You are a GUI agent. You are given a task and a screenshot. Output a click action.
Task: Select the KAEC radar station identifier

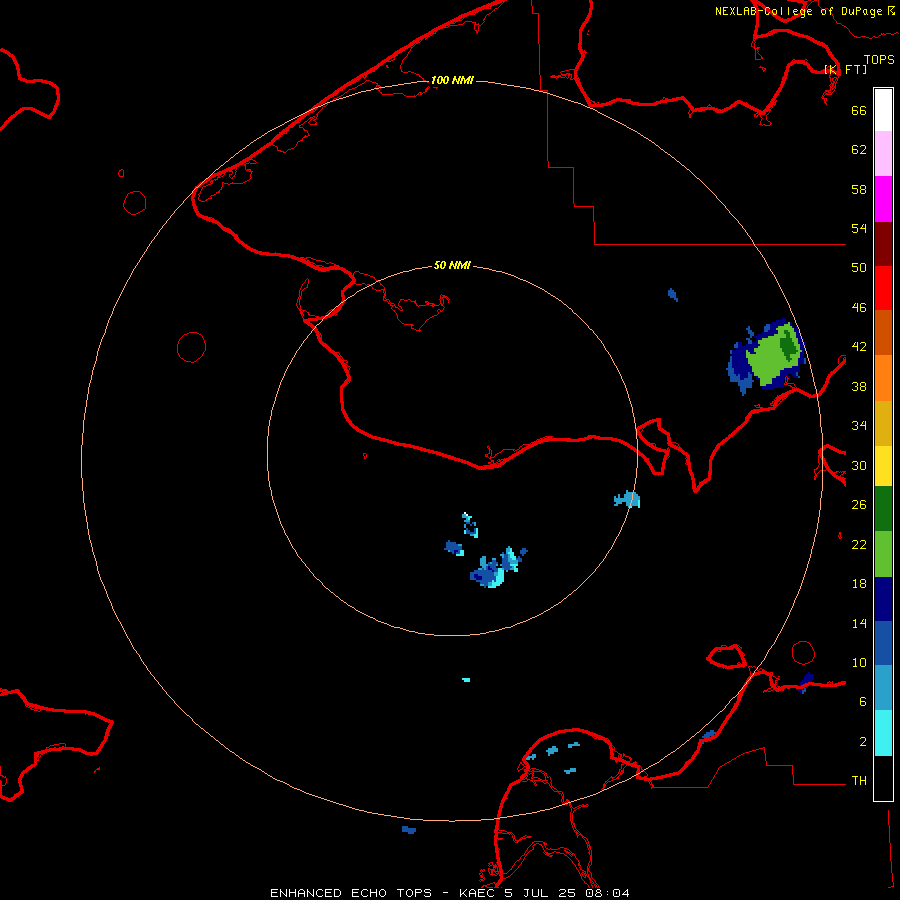click(479, 893)
